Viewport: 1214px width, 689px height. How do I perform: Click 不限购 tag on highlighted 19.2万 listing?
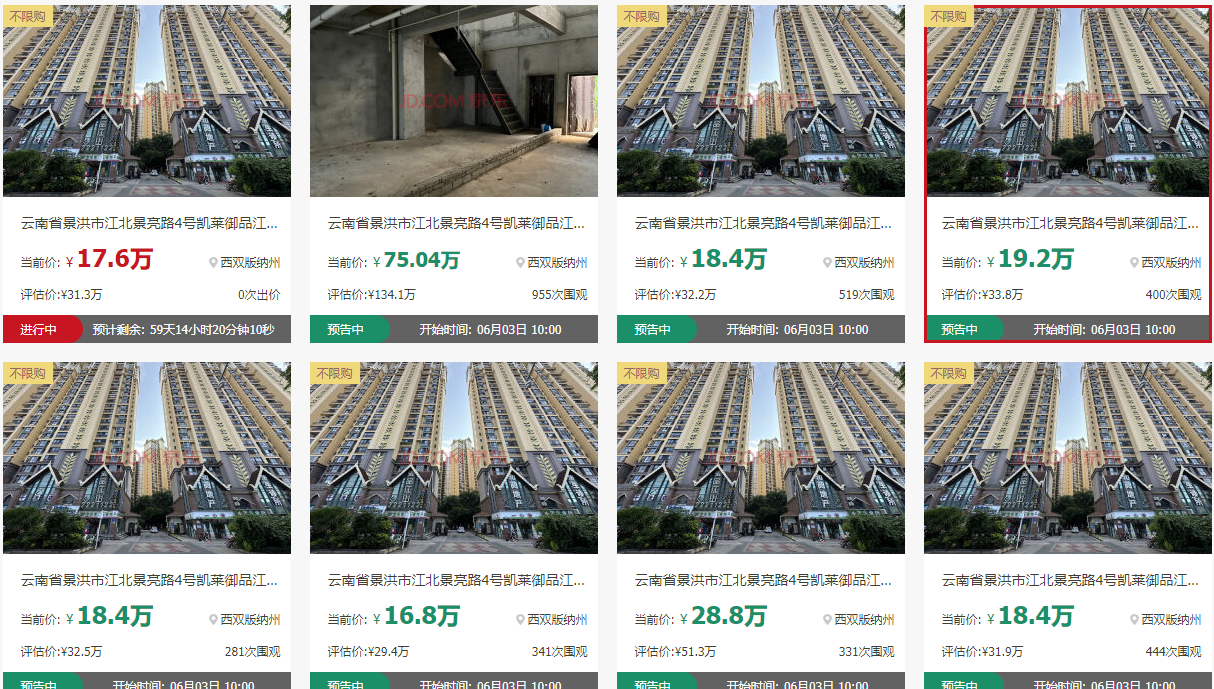948,16
